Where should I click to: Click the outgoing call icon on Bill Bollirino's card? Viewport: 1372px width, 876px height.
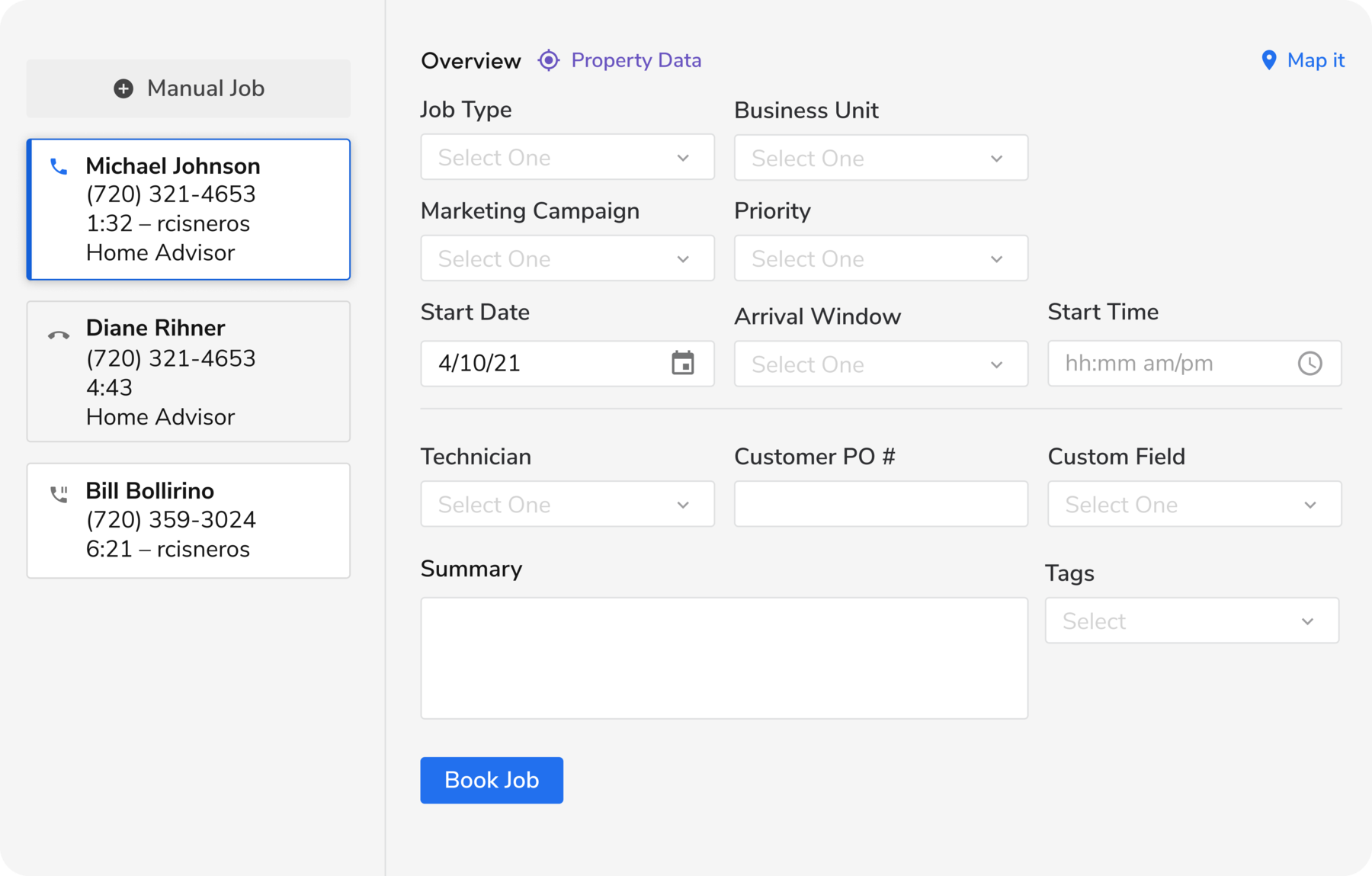(x=58, y=493)
